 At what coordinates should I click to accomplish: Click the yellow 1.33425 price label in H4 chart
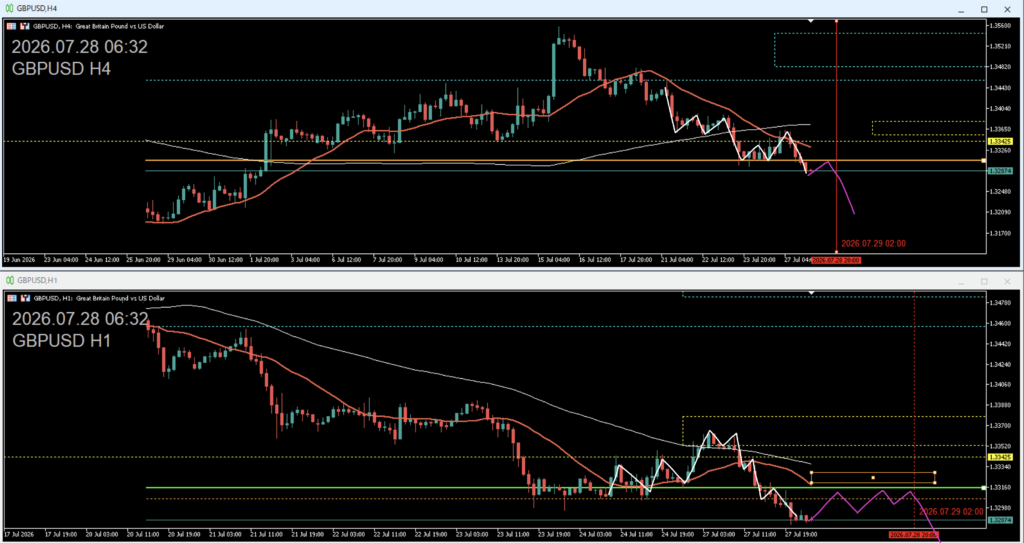pyautogui.click(x=1000, y=141)
